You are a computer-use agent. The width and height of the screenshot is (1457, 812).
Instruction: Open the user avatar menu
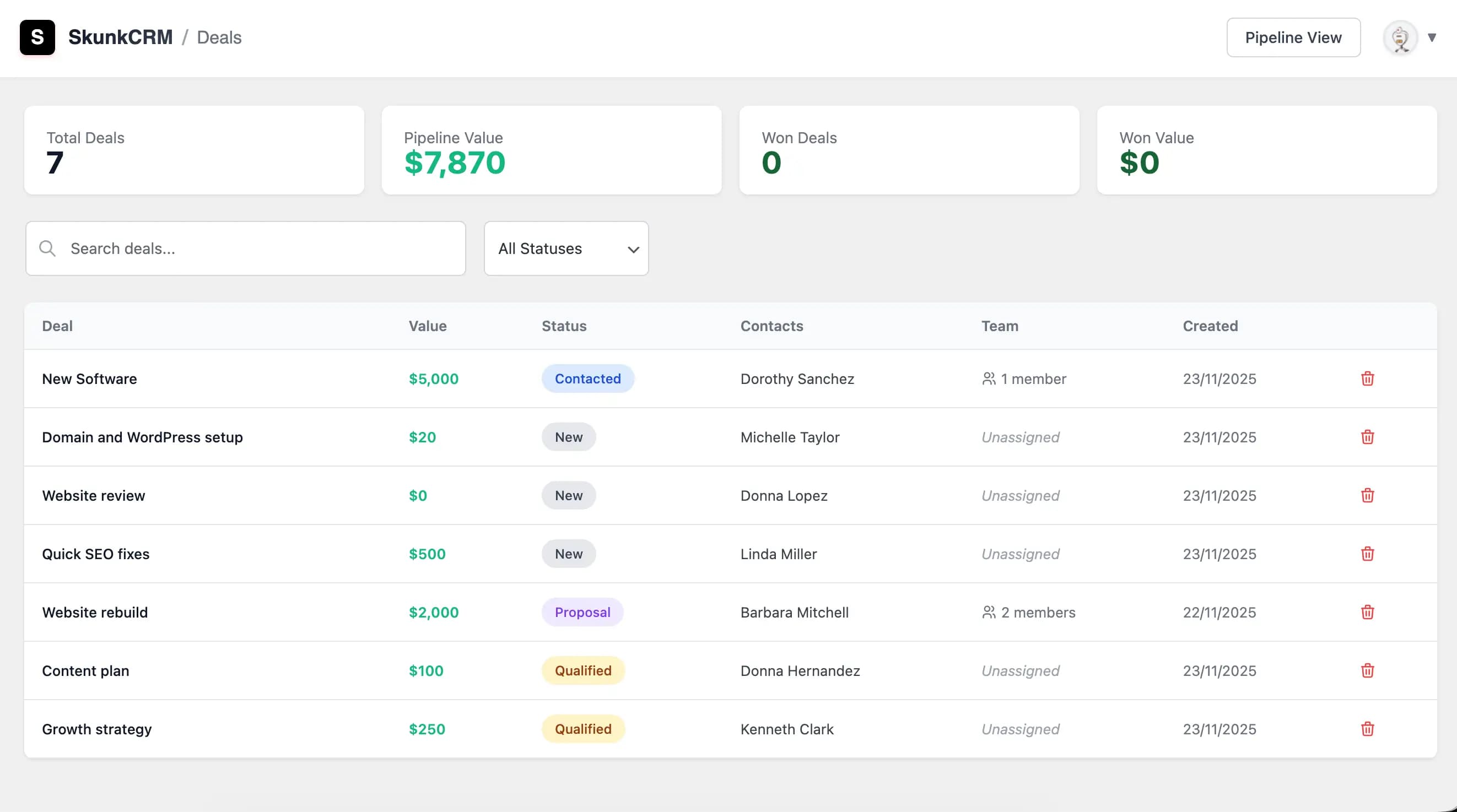(1400, 38)
